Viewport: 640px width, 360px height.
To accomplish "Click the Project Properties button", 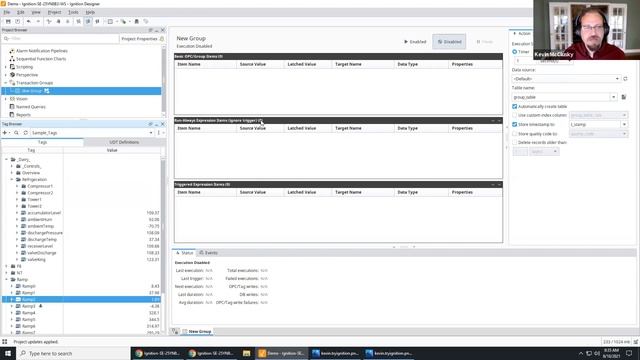I will 142,39.
